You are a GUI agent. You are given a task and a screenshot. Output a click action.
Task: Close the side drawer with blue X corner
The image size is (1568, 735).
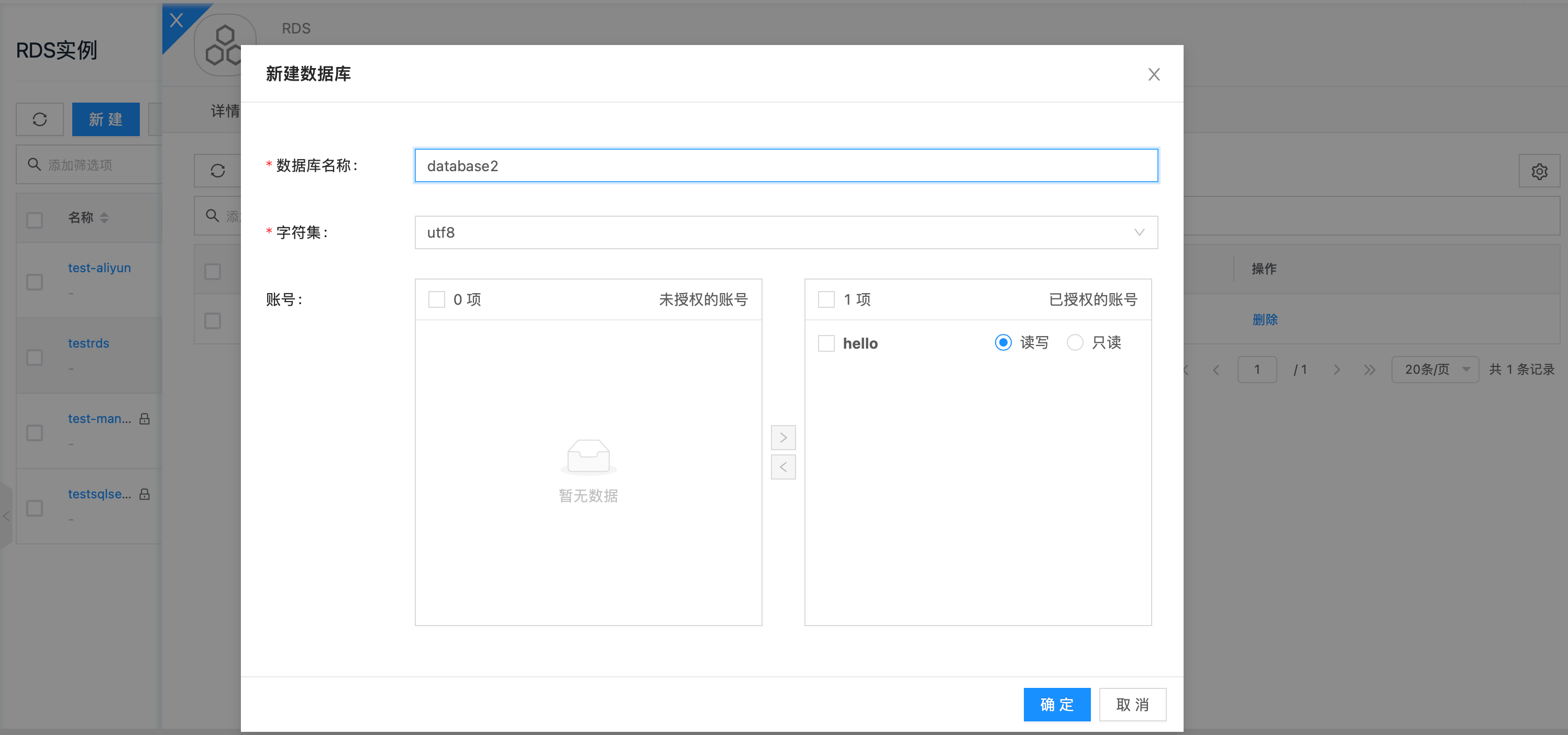176,21
